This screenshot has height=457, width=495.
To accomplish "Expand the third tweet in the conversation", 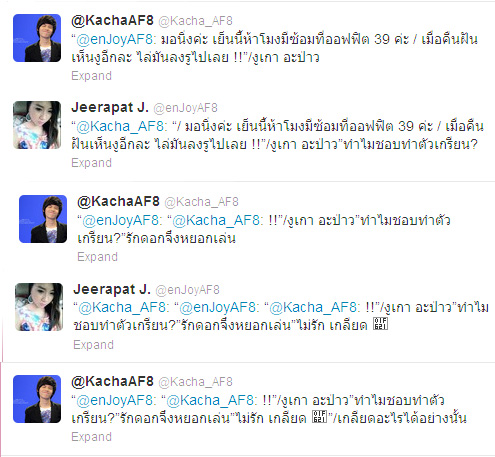I will pos(97,257).
